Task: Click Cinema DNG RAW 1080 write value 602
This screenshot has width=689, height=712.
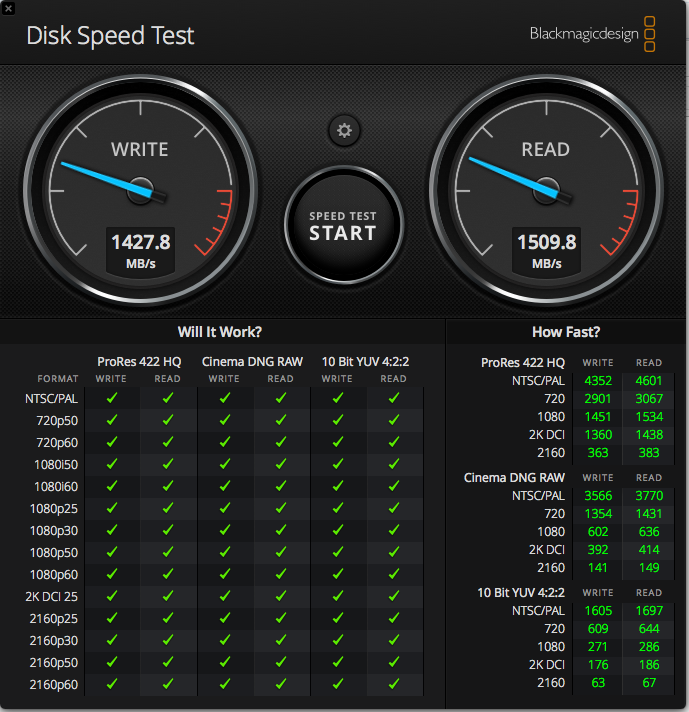Action: (x=598, y=532)
